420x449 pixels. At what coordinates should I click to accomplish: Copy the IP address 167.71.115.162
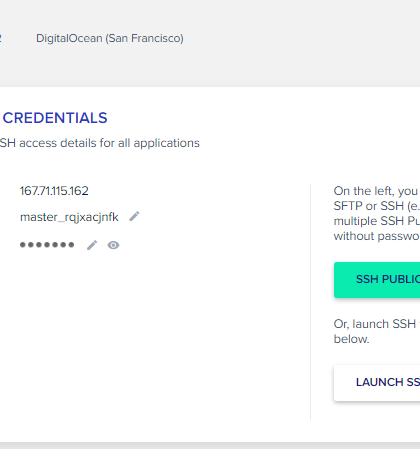point(54,191)
